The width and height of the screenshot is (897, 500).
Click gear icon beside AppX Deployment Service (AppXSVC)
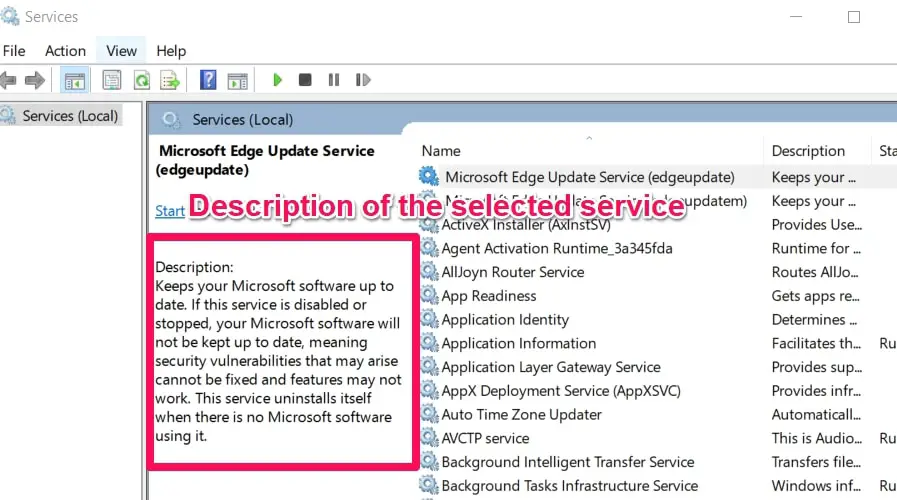tap(430, 390)
